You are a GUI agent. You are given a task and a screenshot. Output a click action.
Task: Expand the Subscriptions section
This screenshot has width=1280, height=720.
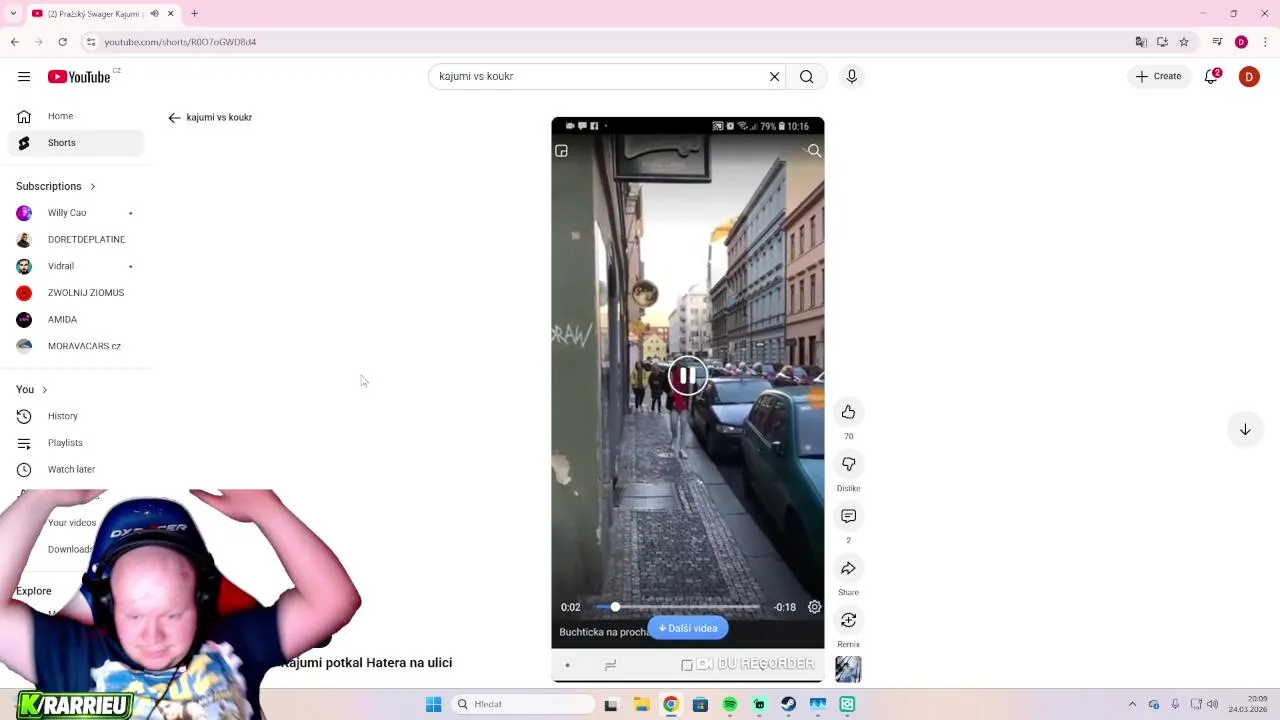pyautogui.click(x=56, y=186)
